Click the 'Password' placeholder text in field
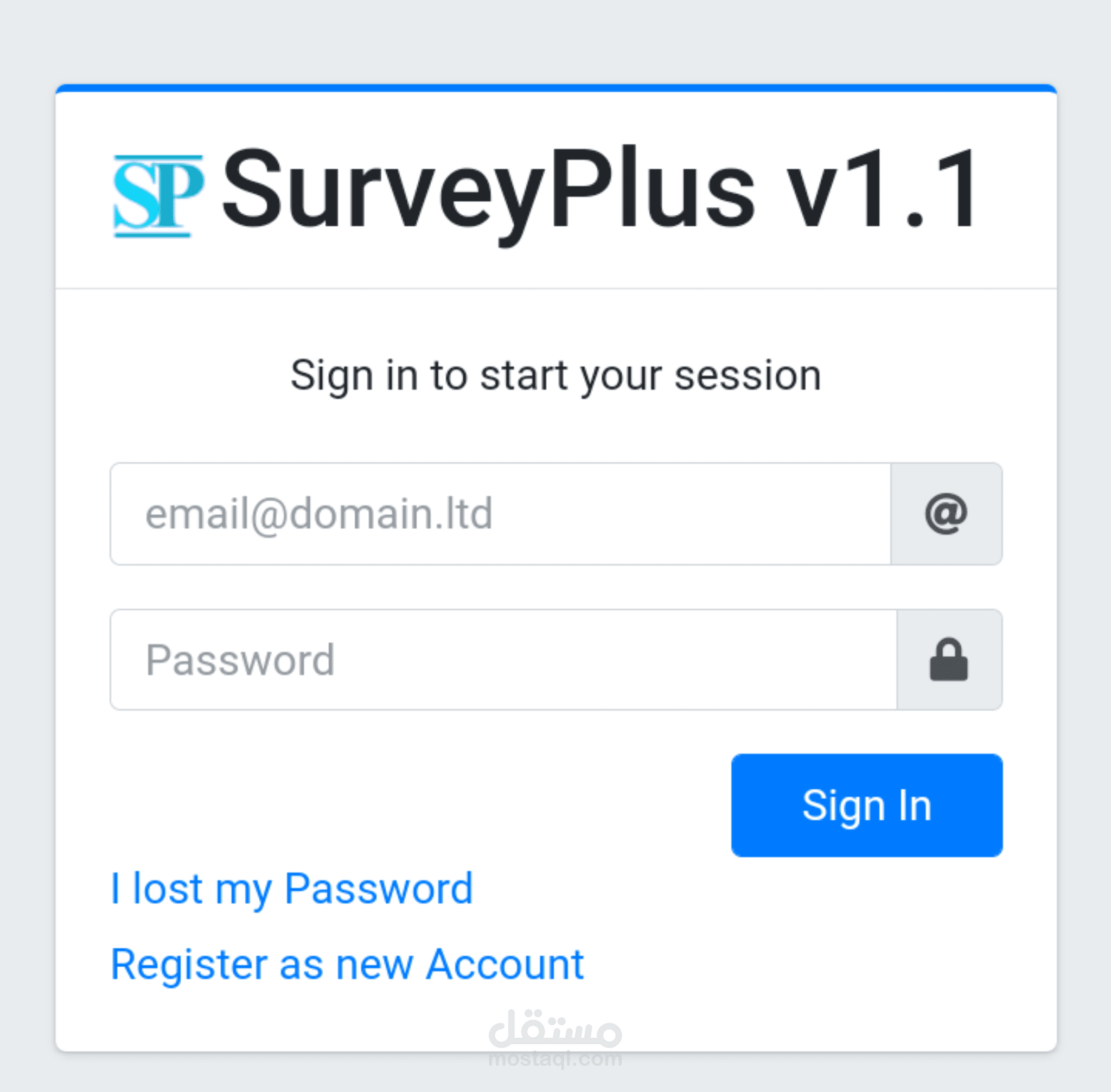 coord(240,660)
